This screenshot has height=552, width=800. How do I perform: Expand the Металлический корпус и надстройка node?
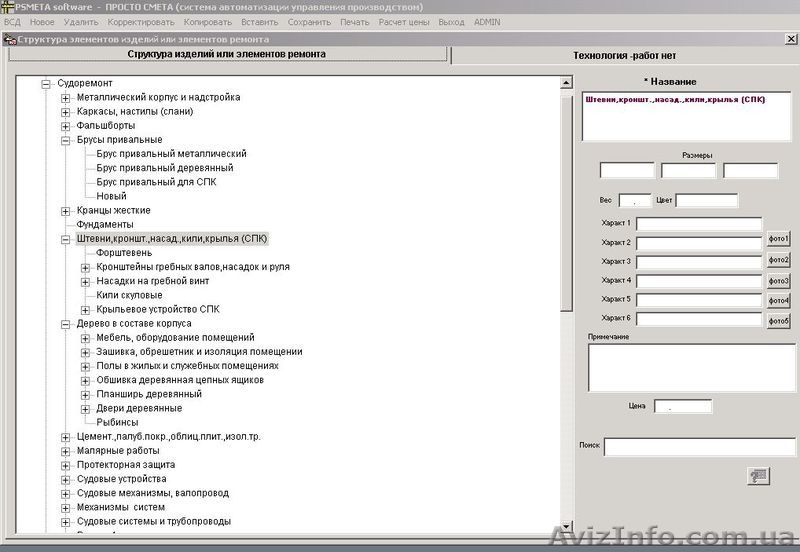click(x=66, y=98)
